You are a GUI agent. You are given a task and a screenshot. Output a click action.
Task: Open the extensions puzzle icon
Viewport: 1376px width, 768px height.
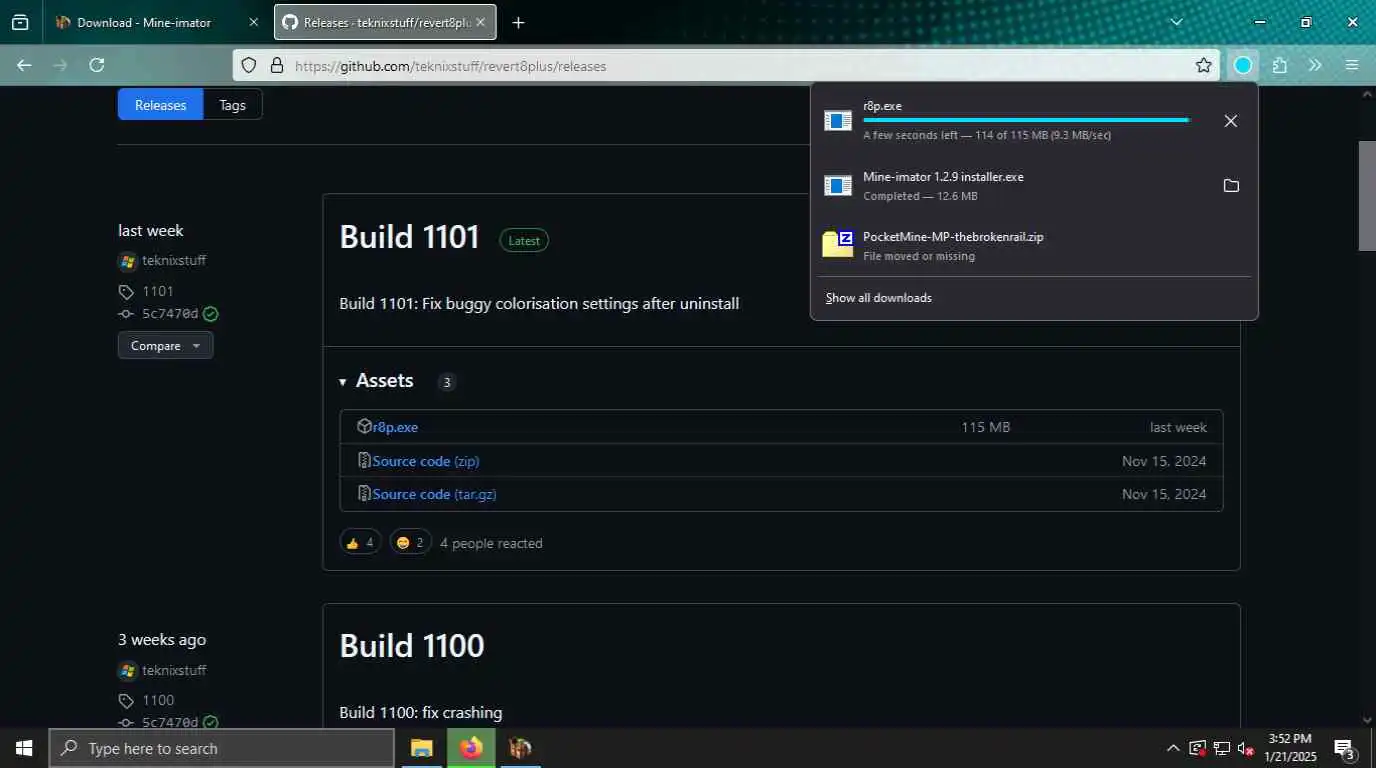tap(1280, 65)
